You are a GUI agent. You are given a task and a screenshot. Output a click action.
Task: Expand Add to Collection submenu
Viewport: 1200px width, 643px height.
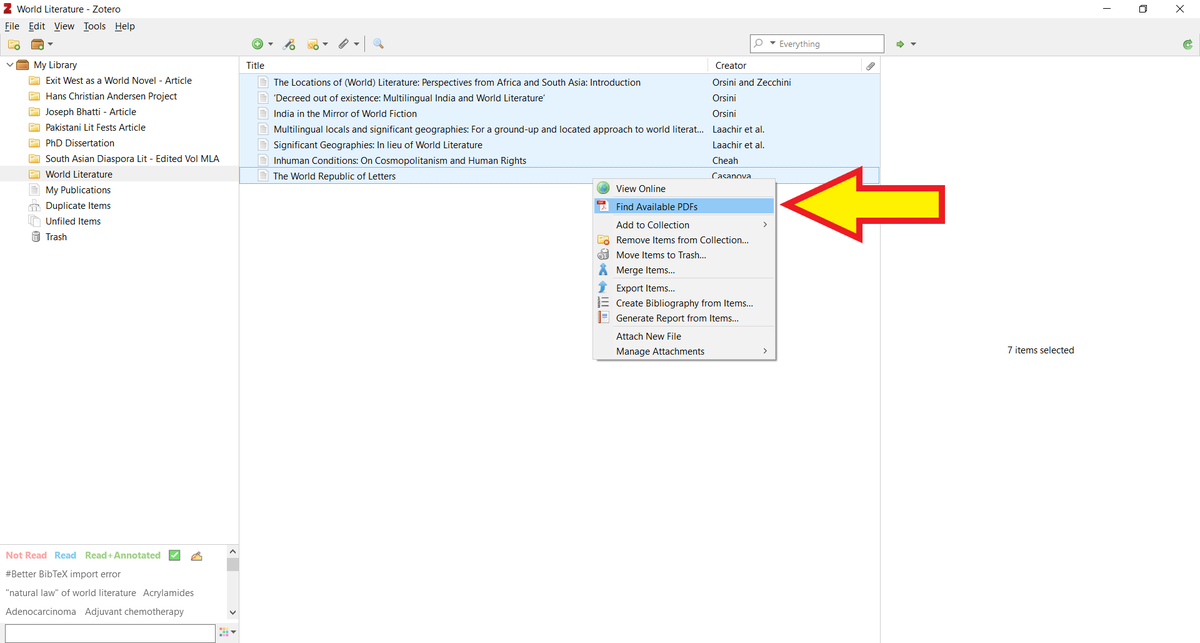click(684, 225)
